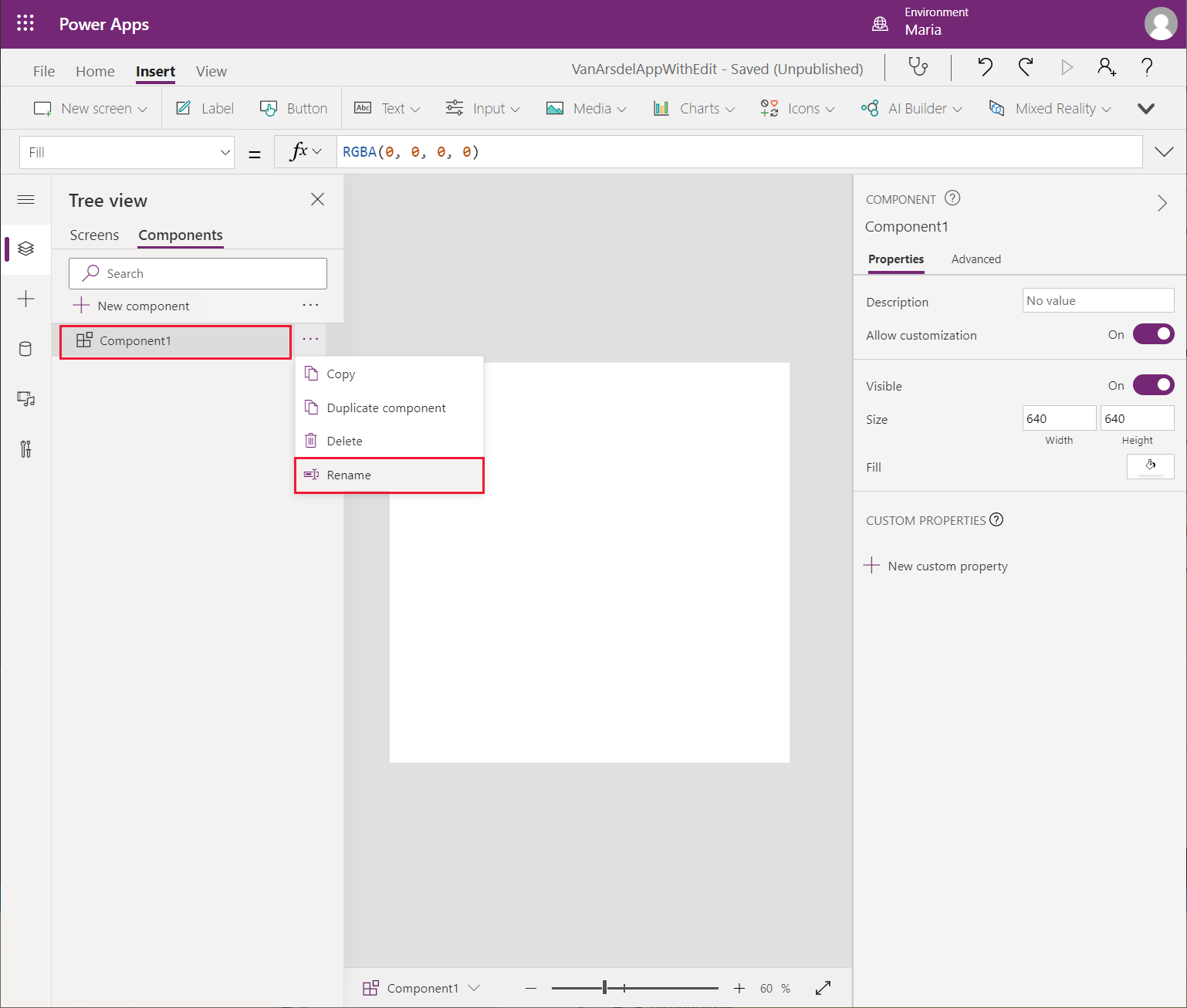Switch to the View tab
This screenshot has height=1008, width=1187.
click(x=211, y=71)
